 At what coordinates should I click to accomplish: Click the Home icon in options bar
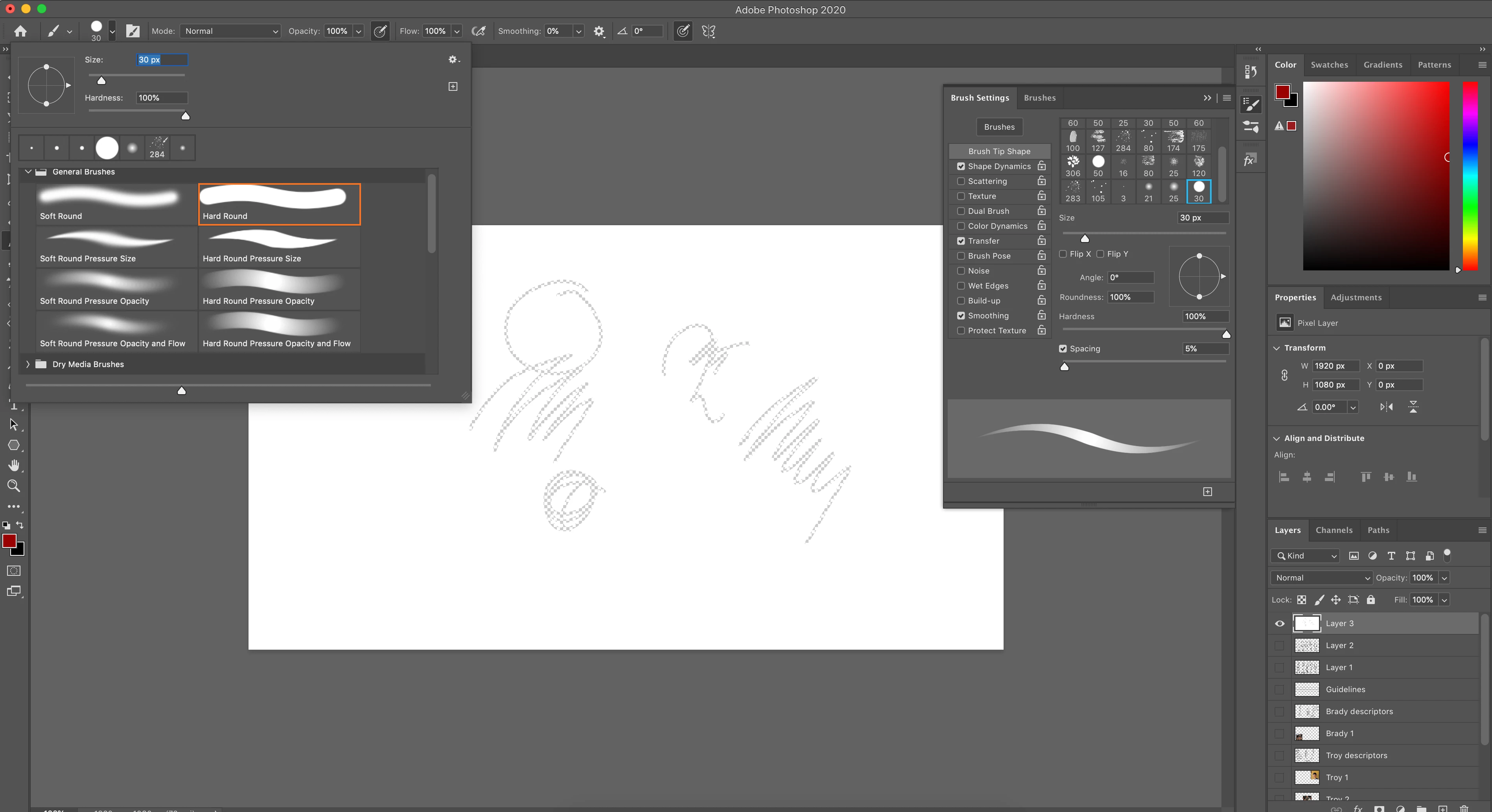[x=20, y=31]
